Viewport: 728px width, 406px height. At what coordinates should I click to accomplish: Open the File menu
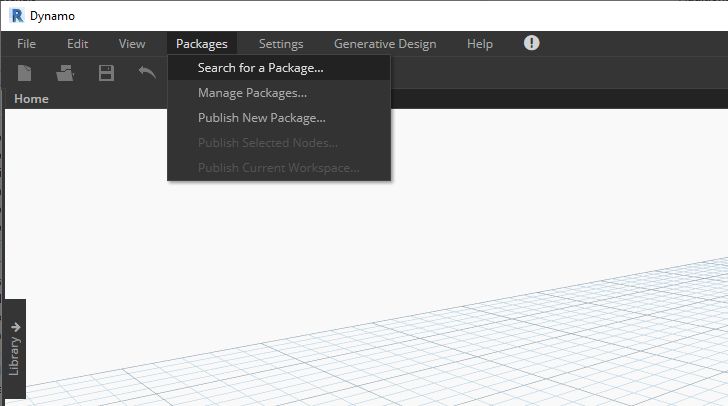tap(26, 44)
